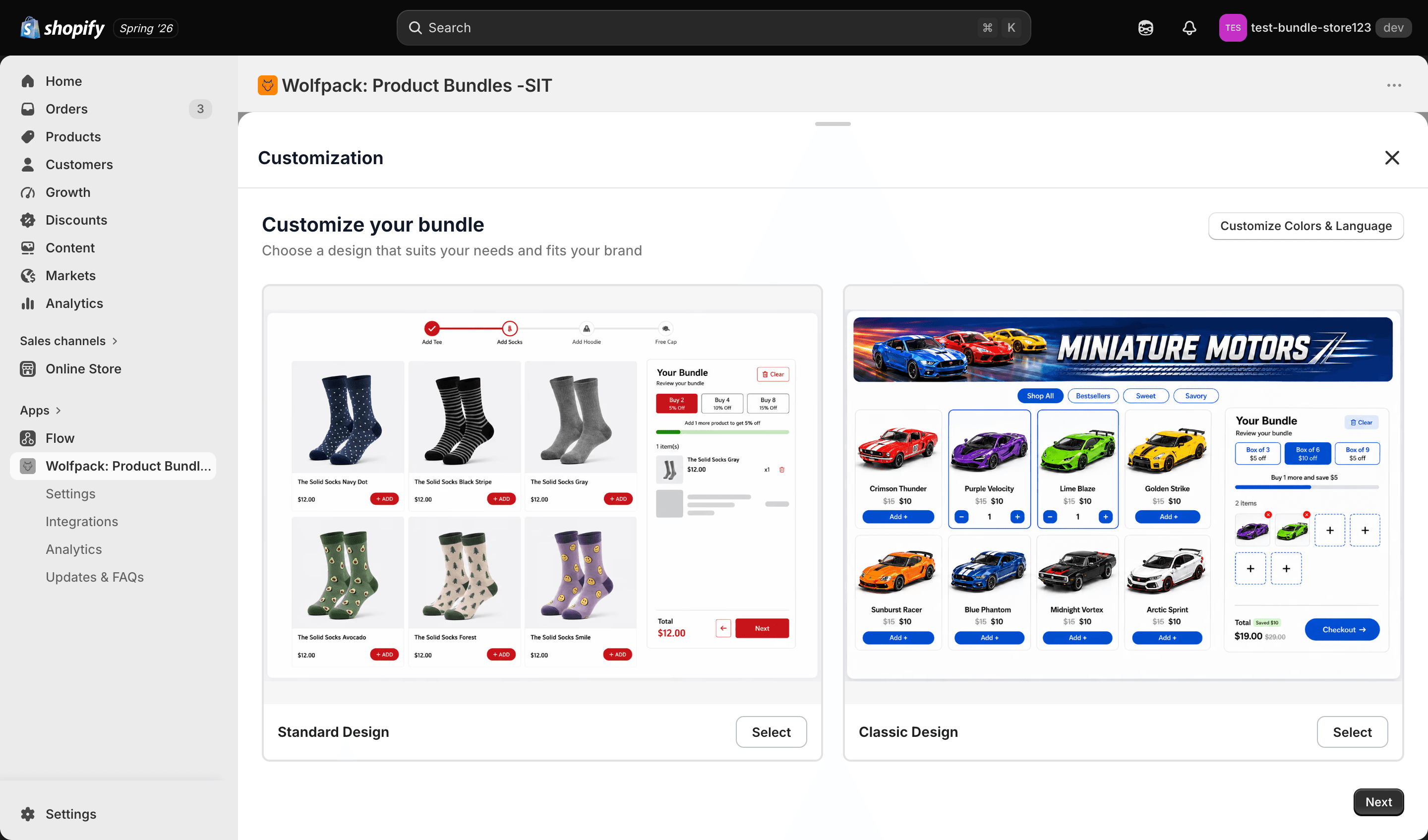Image resolution: width=1428 pixels, height=840 pixels.
Task: Click the Wolfpack app icon in sidebar
Action: 28,466
